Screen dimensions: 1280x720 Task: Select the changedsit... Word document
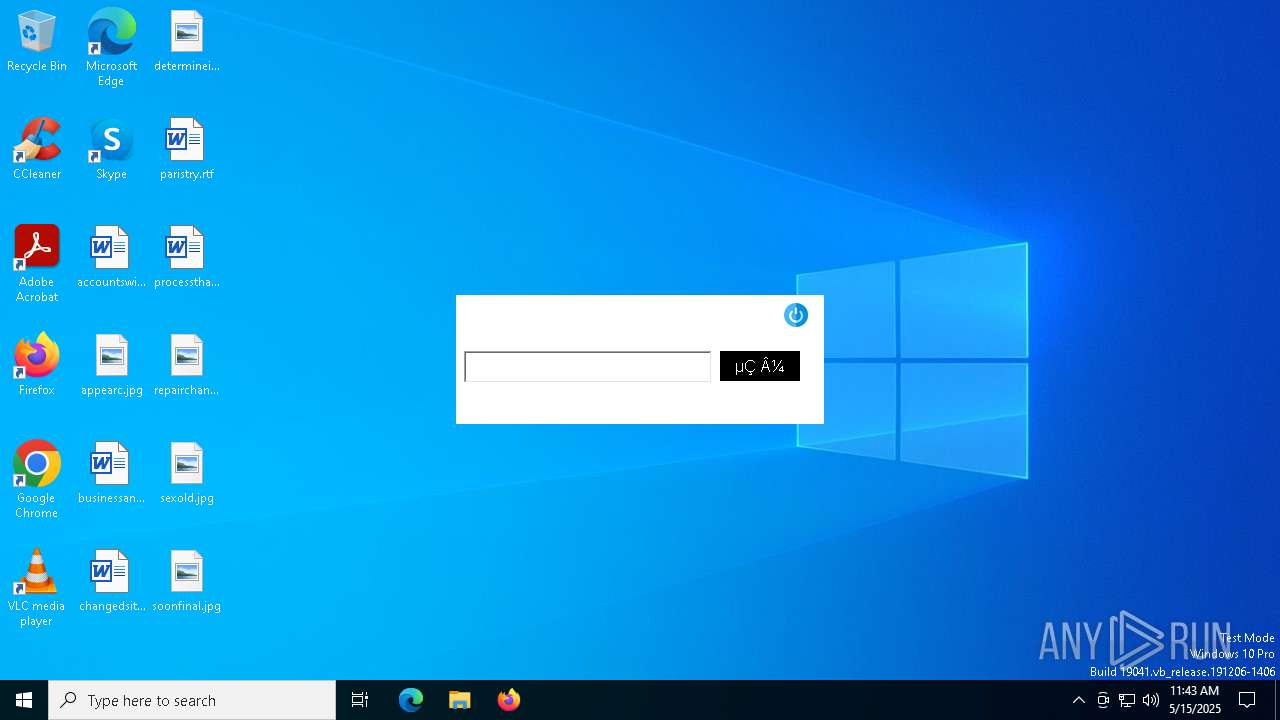[111, 582]
